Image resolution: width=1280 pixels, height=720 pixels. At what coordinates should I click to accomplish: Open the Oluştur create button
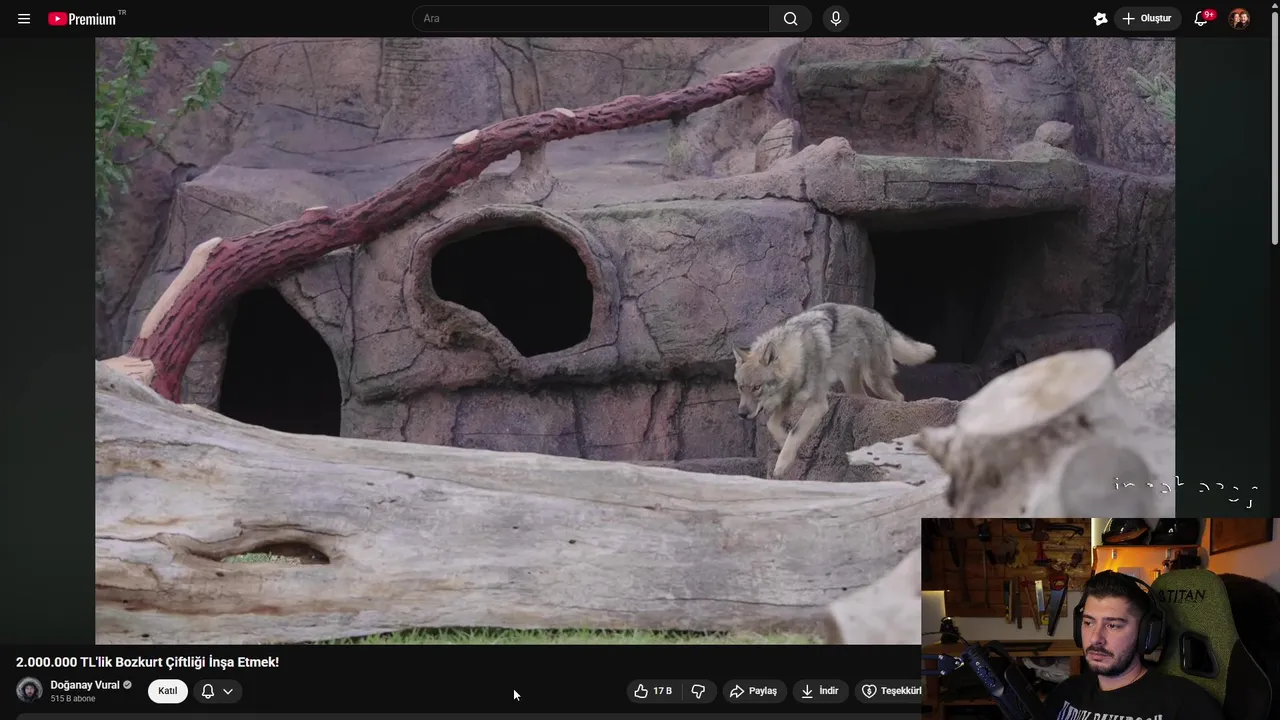tap(1147, 18)
